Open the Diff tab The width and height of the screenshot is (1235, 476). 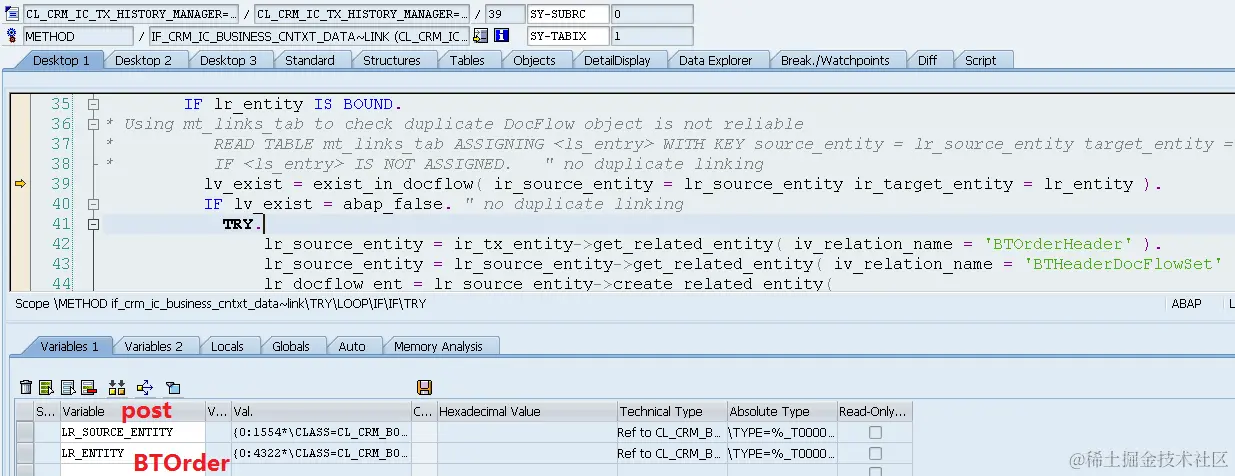(927, 60)
